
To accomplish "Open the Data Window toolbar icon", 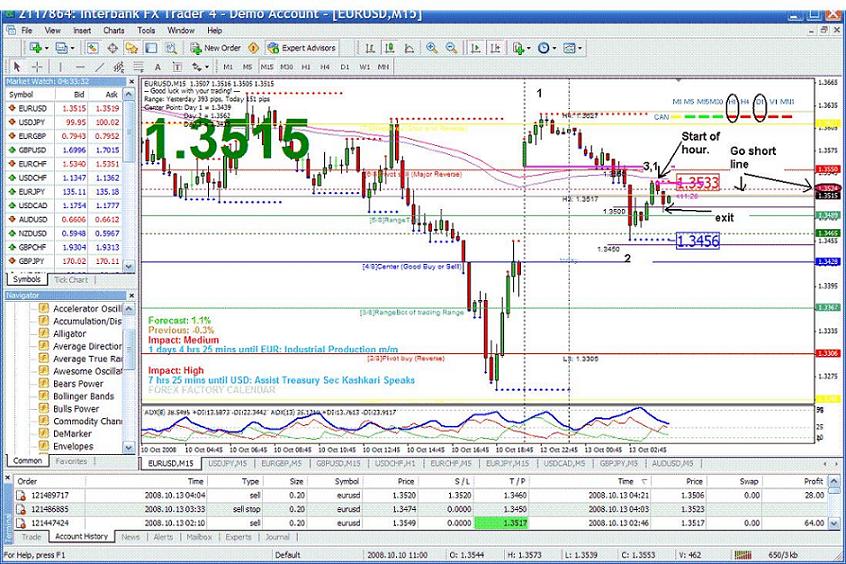I will (112, 48).
